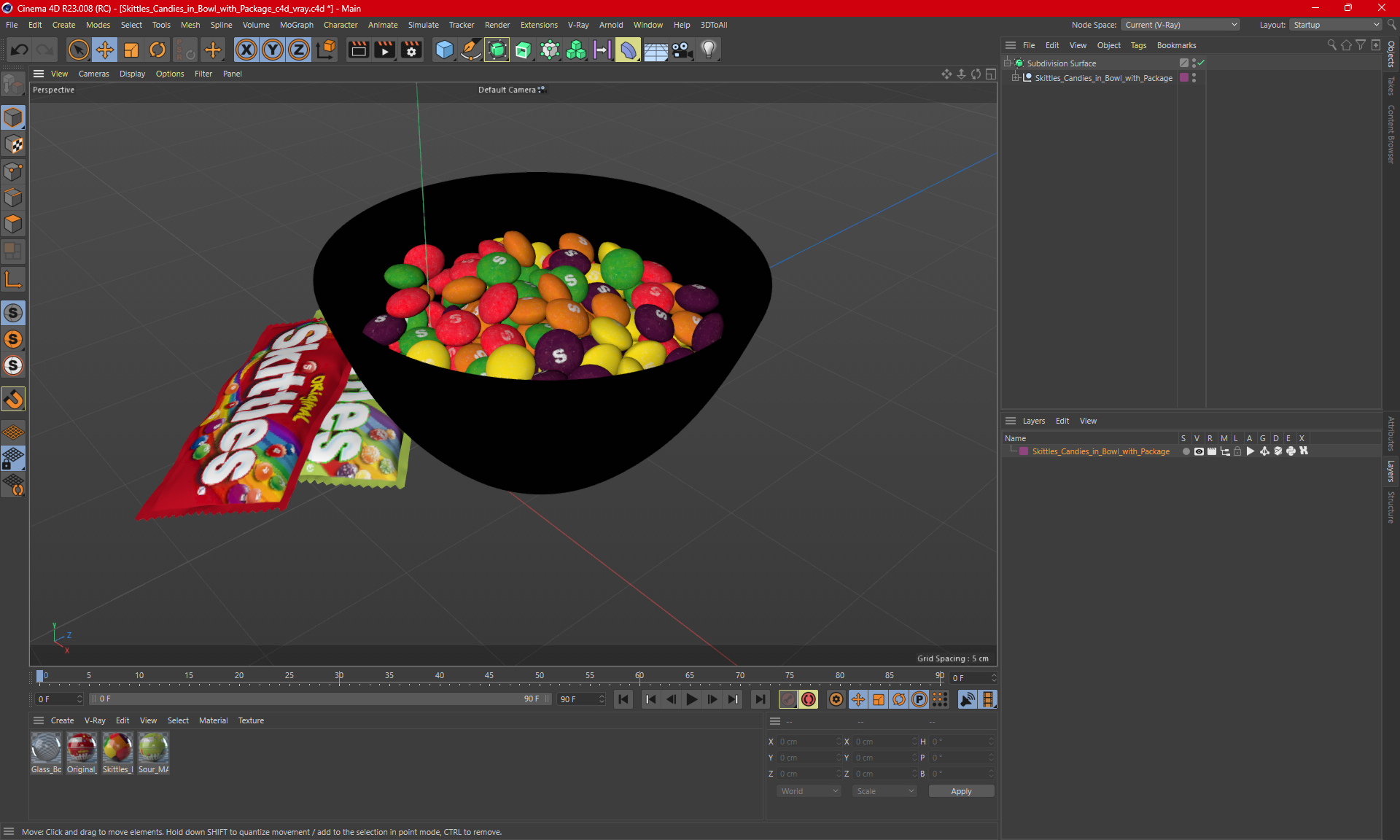
Task: Open the Layout Startup dropdown
Action: [1336, 25]
